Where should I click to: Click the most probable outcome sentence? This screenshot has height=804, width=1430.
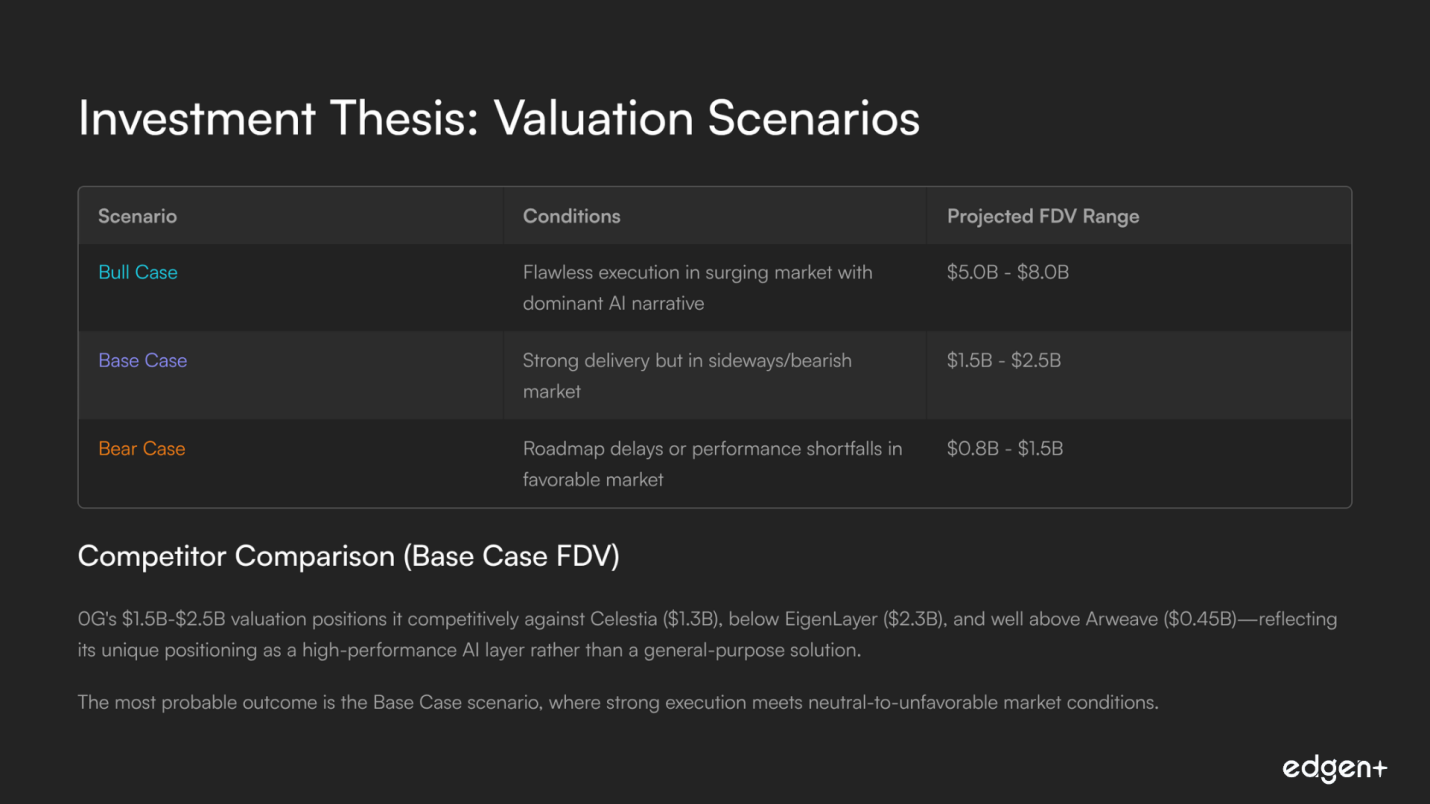618,703
